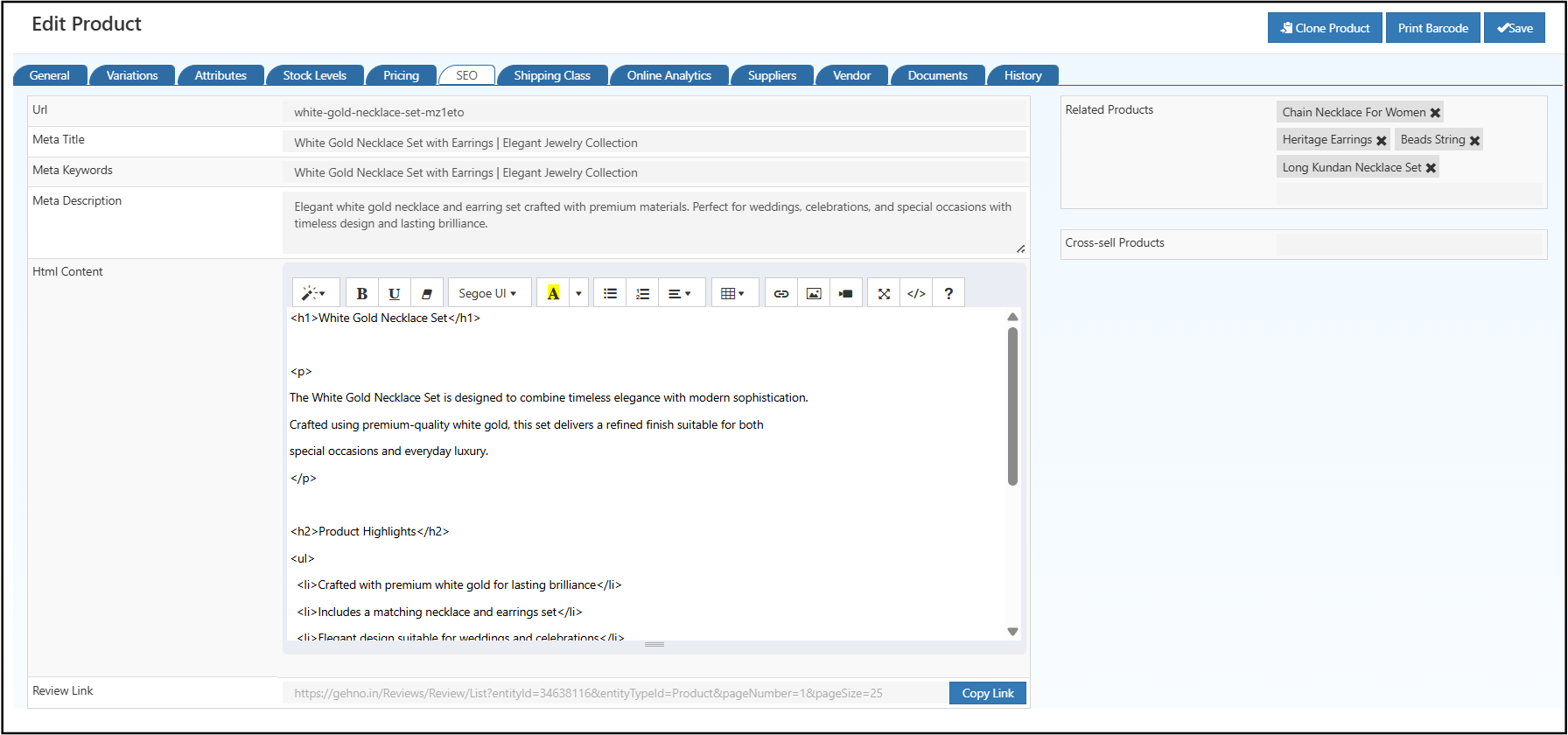Remove Beads String related product
This screenshot has width=1568, height=735.
pyautogui.click(x=1474, y=140)
